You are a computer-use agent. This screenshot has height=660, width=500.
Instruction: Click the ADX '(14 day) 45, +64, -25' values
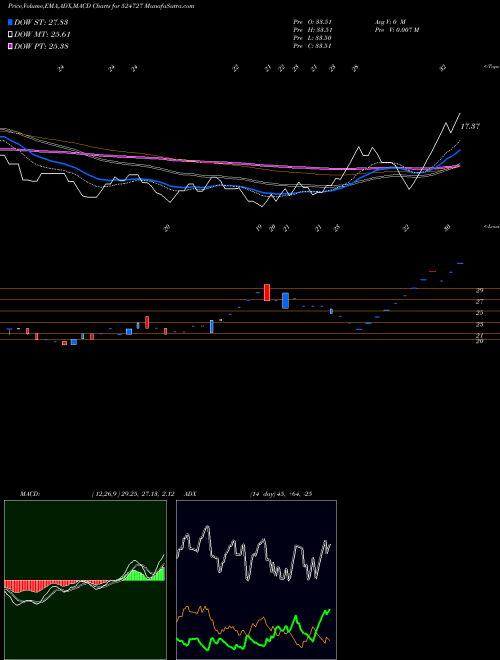[281, 494]
